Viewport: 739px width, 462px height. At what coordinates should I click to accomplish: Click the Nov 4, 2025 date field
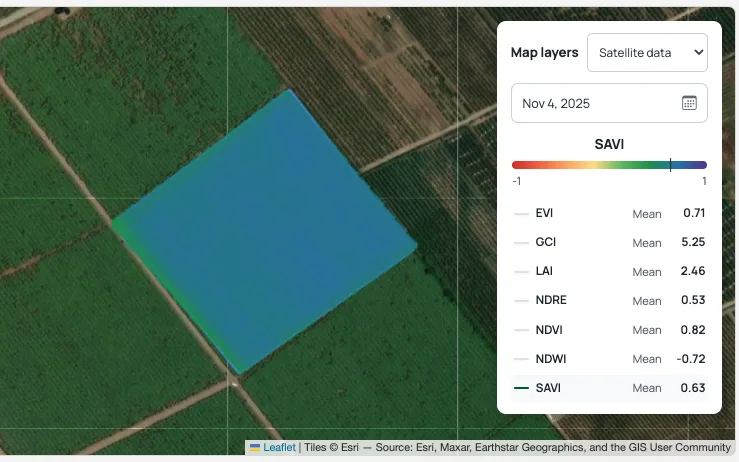(609, 103)
